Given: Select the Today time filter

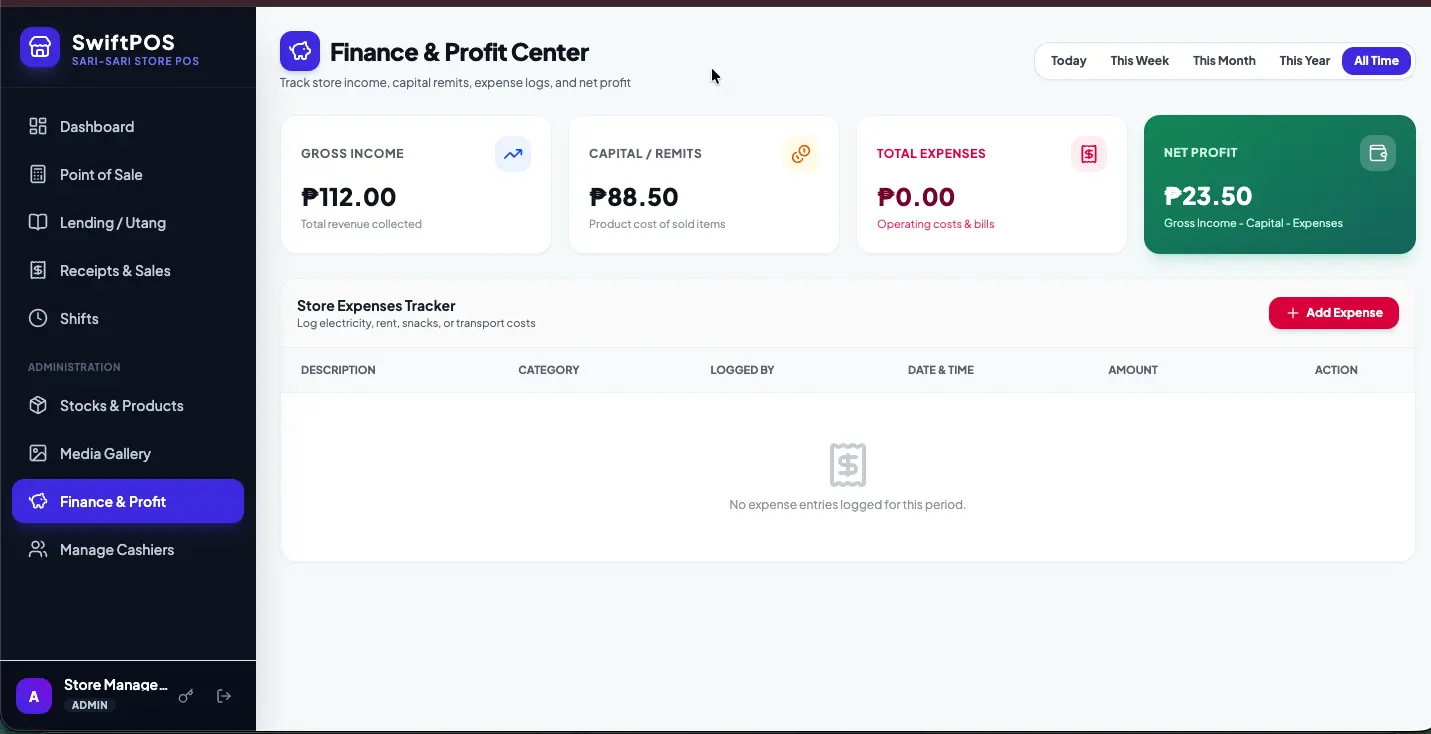Looking at the screenshot, I should [1068, 61].
